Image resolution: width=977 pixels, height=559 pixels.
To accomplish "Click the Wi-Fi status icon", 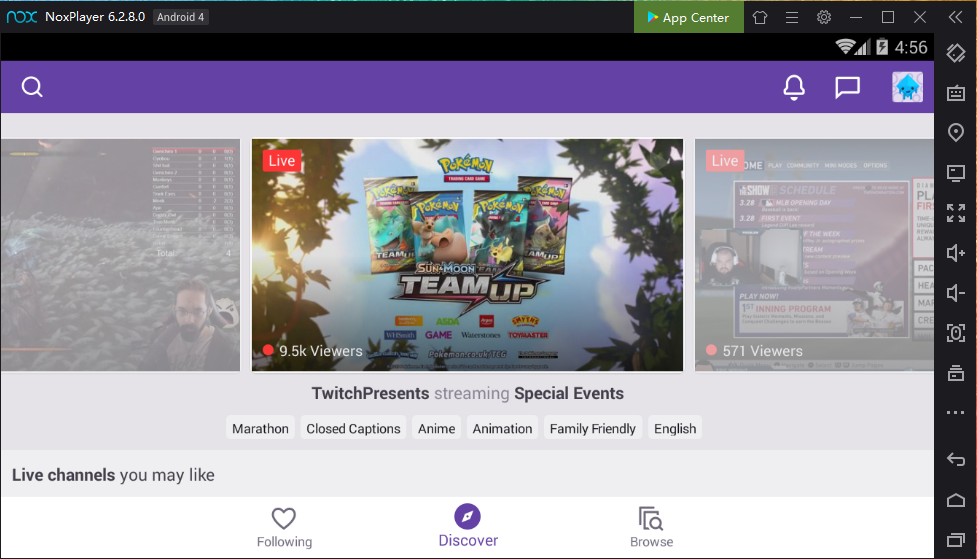I will point(844,47).
